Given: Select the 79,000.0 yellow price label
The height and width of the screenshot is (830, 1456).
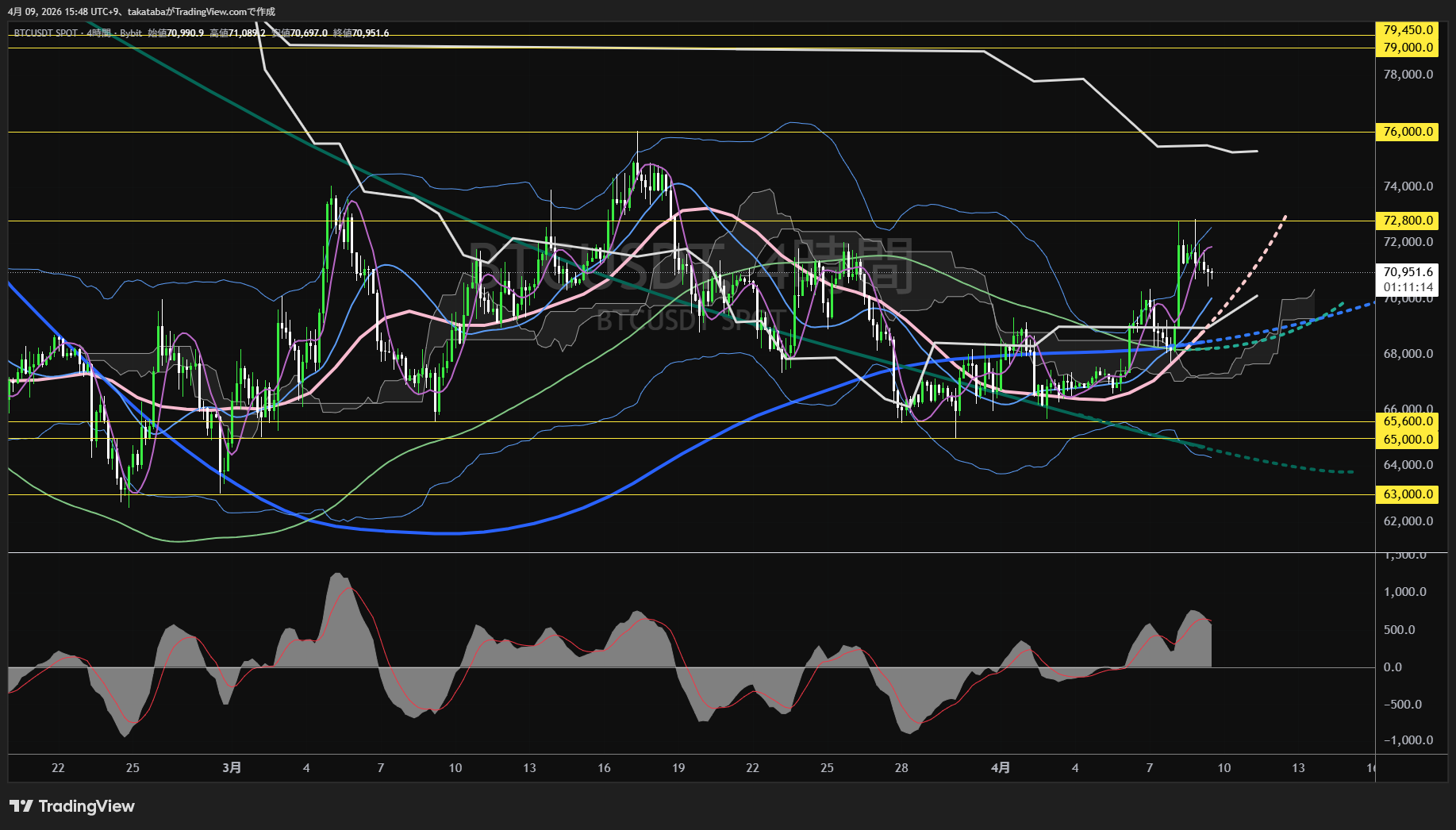Looking at the screenshot, I should point(1408,48).
